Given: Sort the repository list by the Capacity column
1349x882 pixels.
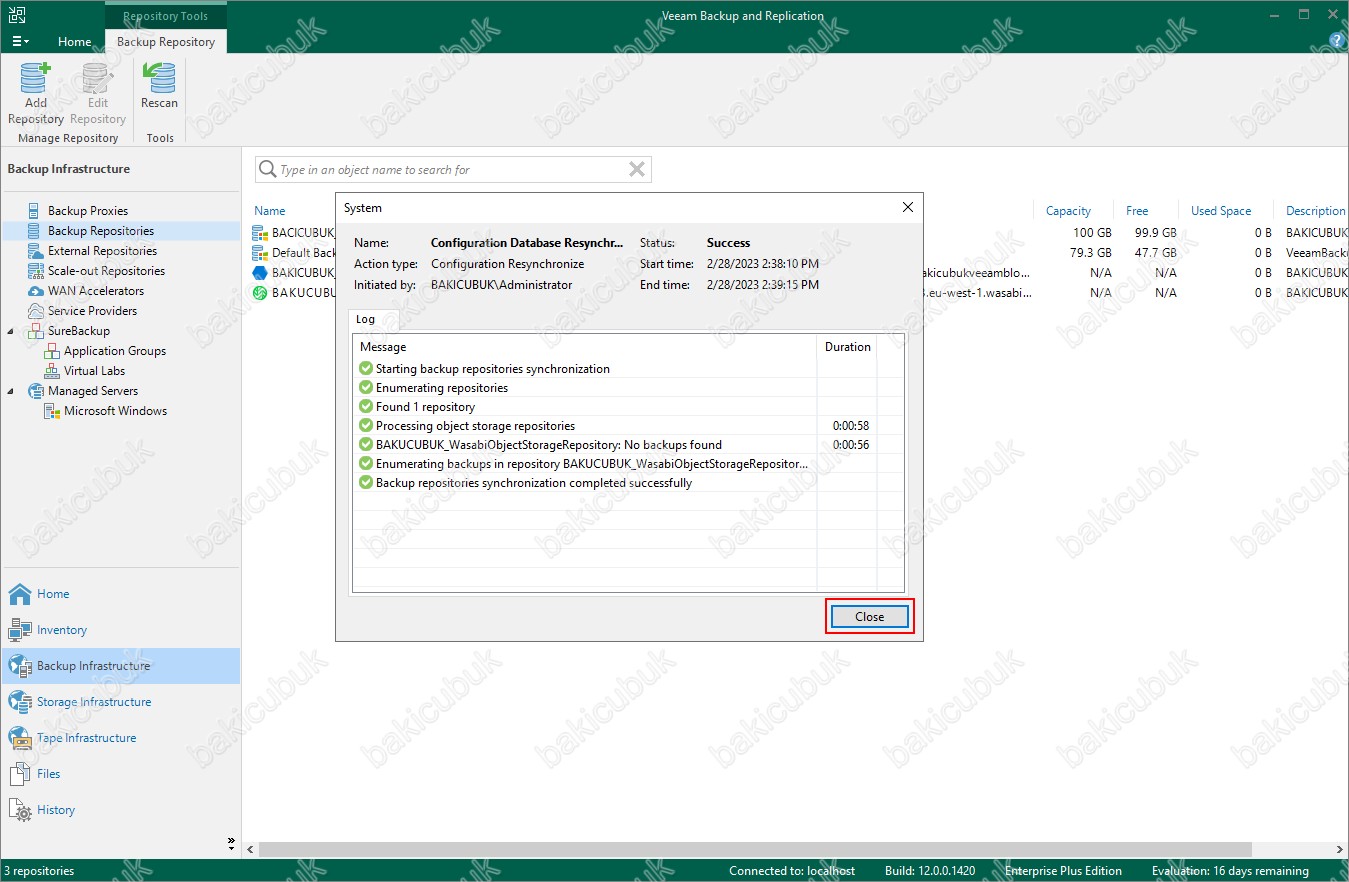Looking at the screenshot, I should [1068, 211].
